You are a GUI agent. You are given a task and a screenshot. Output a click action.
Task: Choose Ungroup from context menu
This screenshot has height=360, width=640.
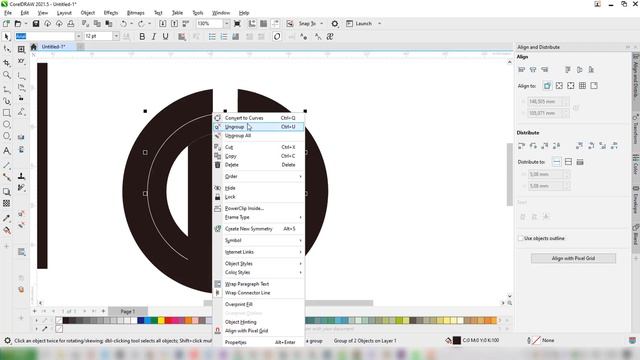point(259,127)
